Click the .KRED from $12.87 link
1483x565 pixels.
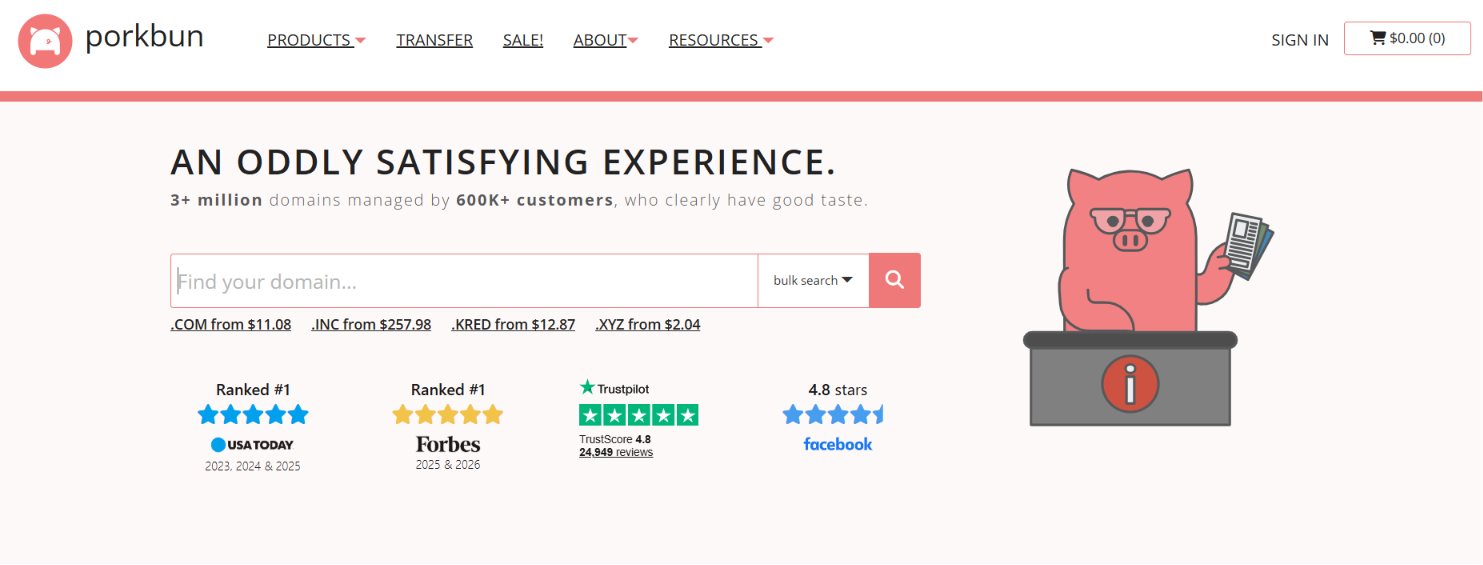click(513, 324)
